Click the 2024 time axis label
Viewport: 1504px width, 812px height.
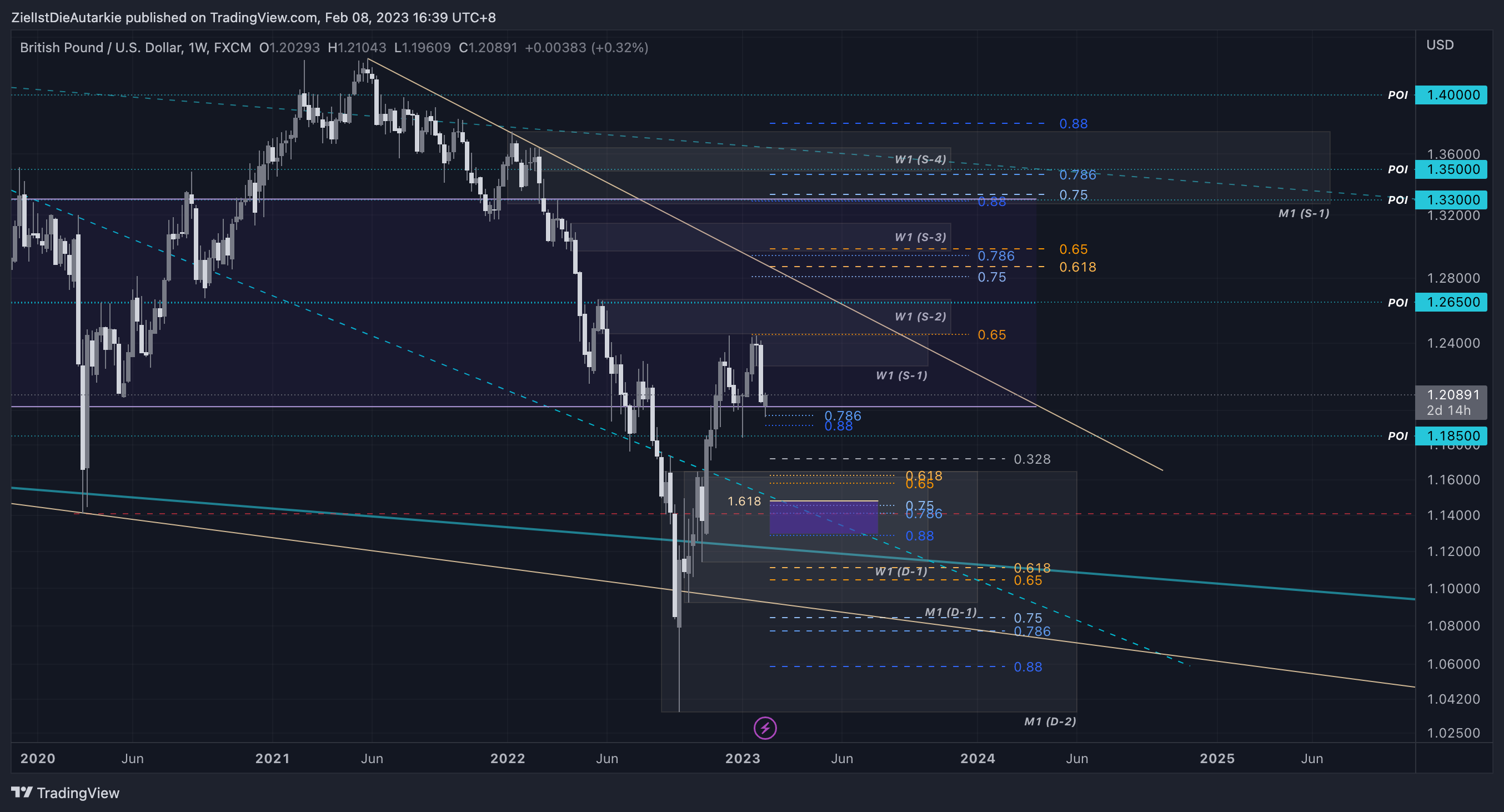click(x=978, y=758)
